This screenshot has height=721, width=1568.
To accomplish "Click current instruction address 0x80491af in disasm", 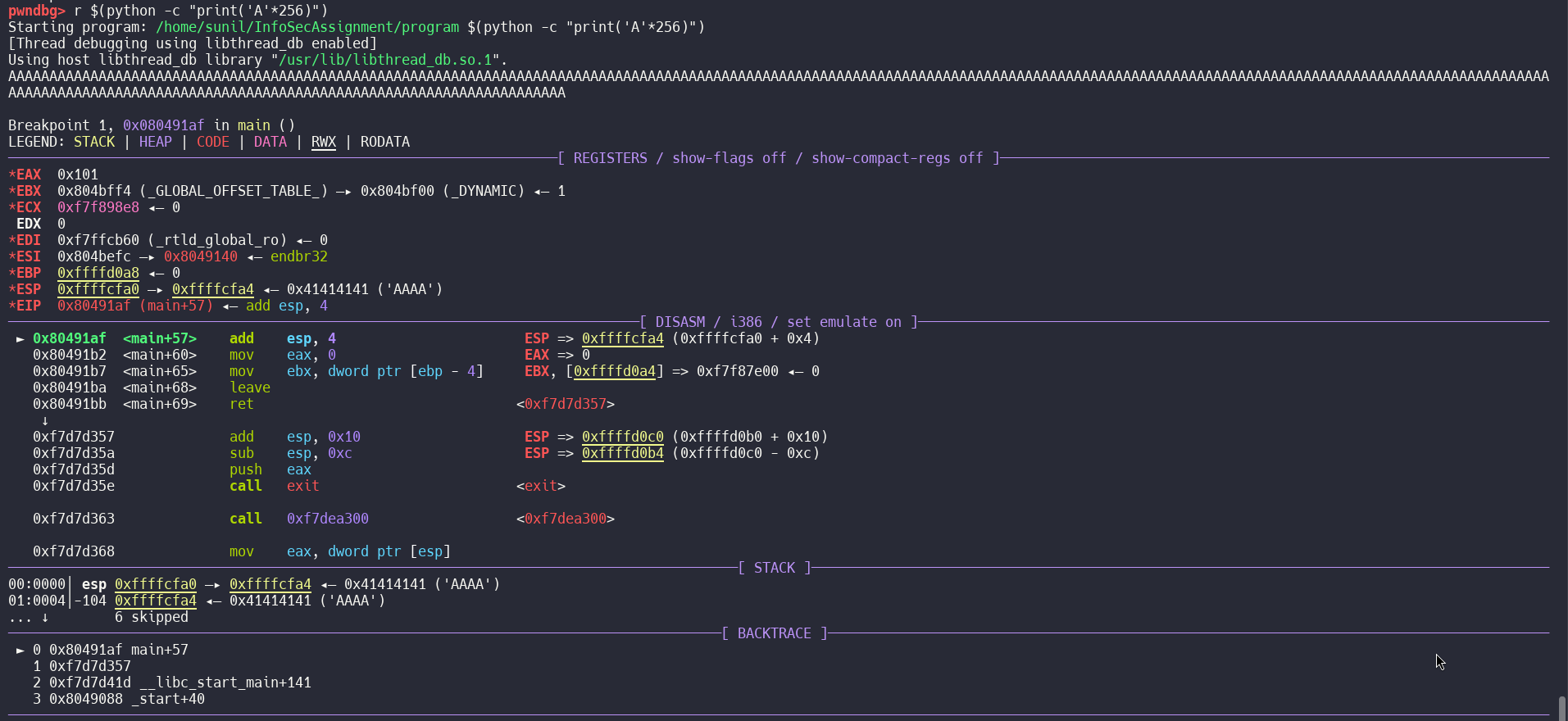I will 70,338.
